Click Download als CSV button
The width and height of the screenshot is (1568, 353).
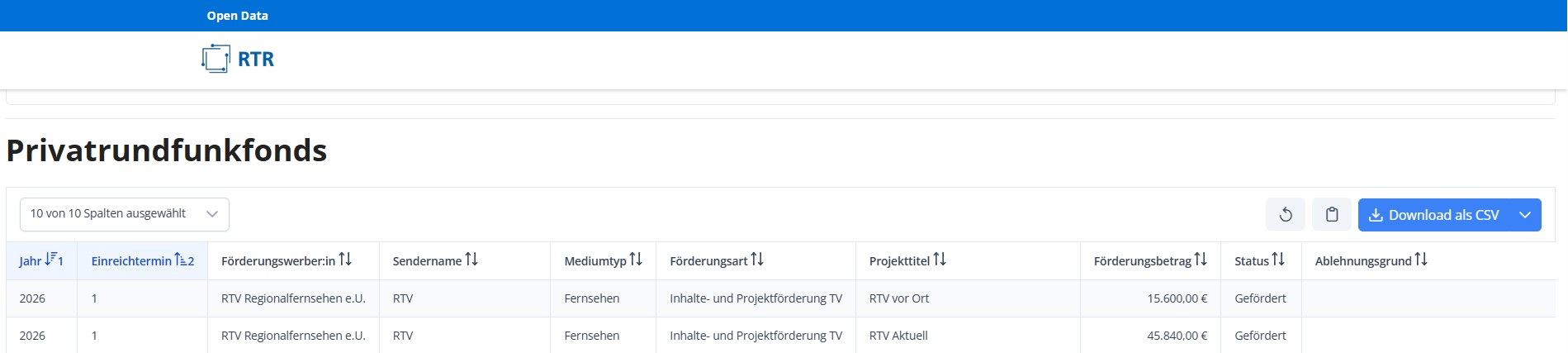click(1433, 215)
